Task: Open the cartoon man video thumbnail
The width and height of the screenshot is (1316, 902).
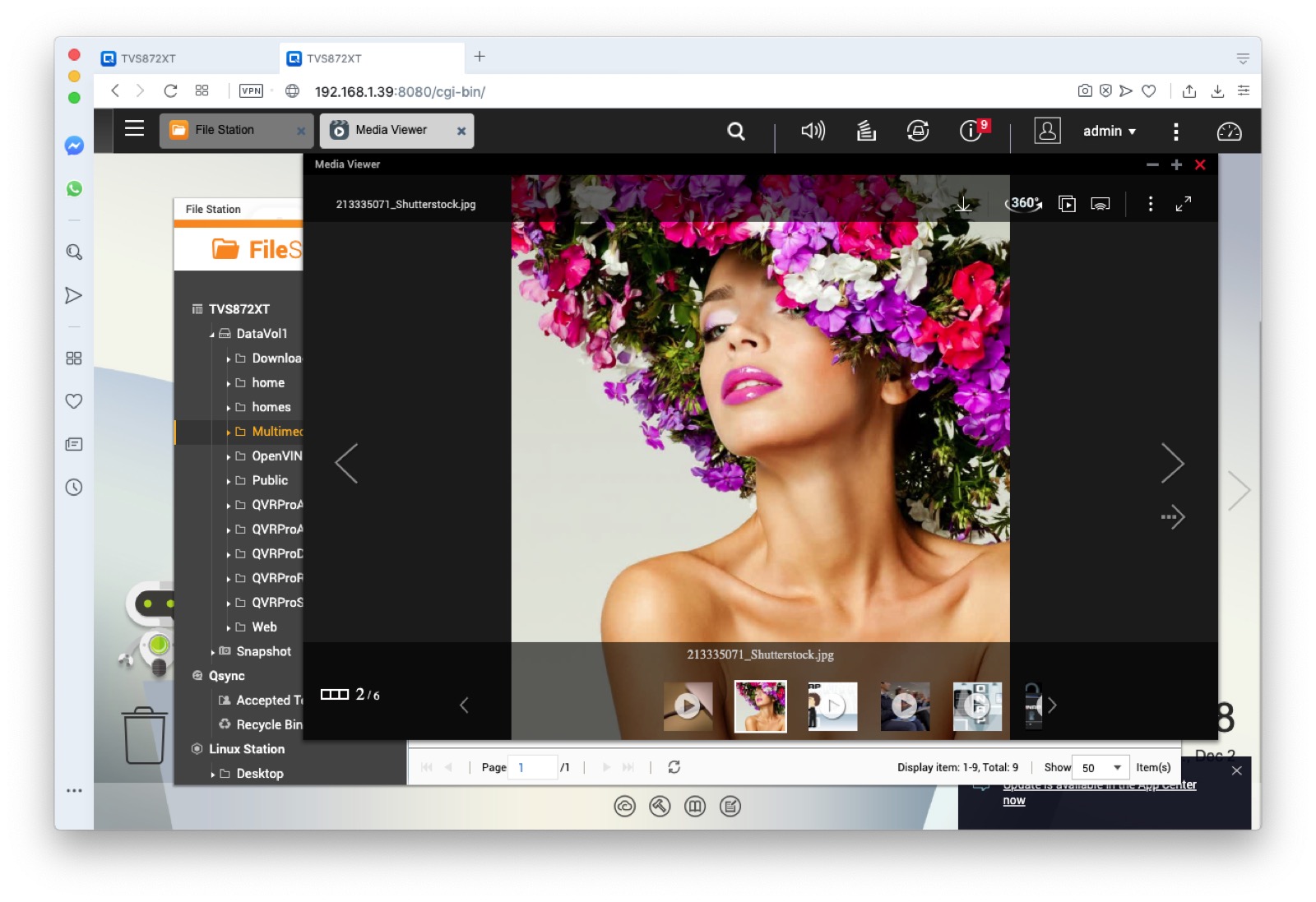Action: [832, 705]
